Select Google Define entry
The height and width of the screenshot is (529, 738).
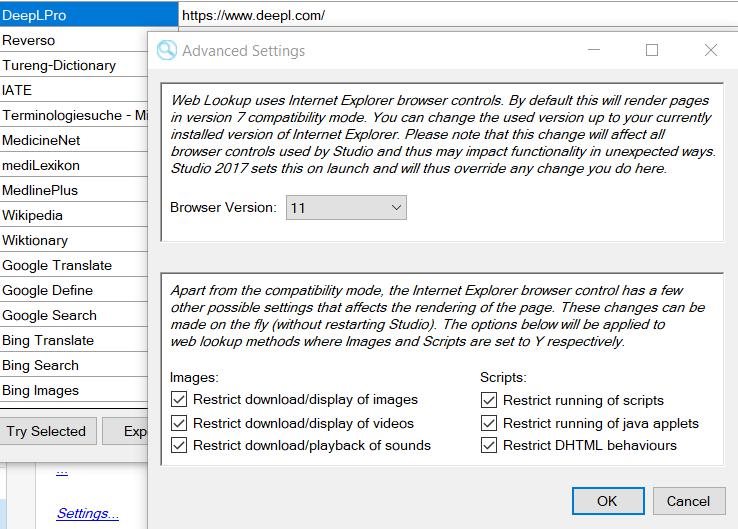74,290
